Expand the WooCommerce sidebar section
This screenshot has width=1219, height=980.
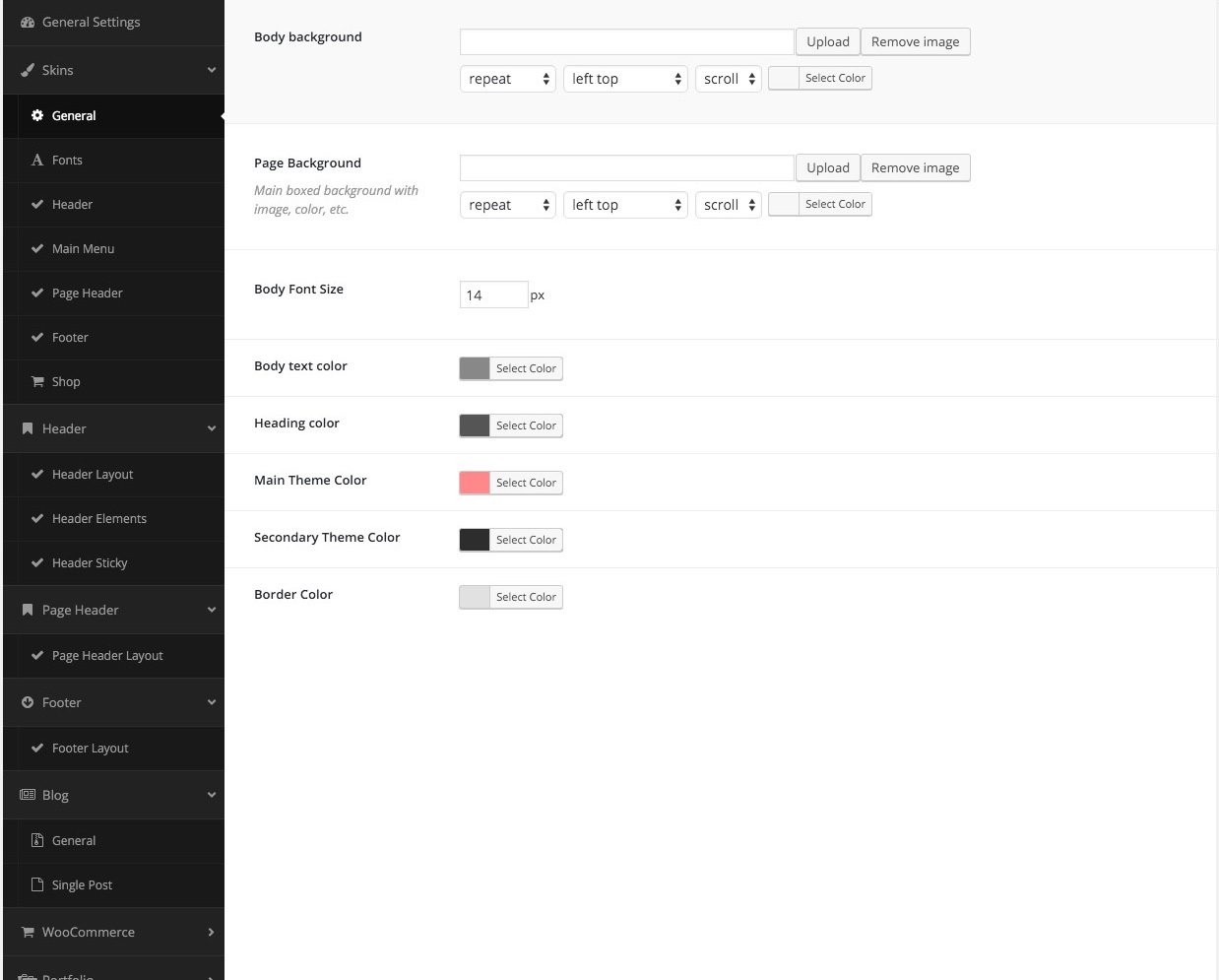211,932
